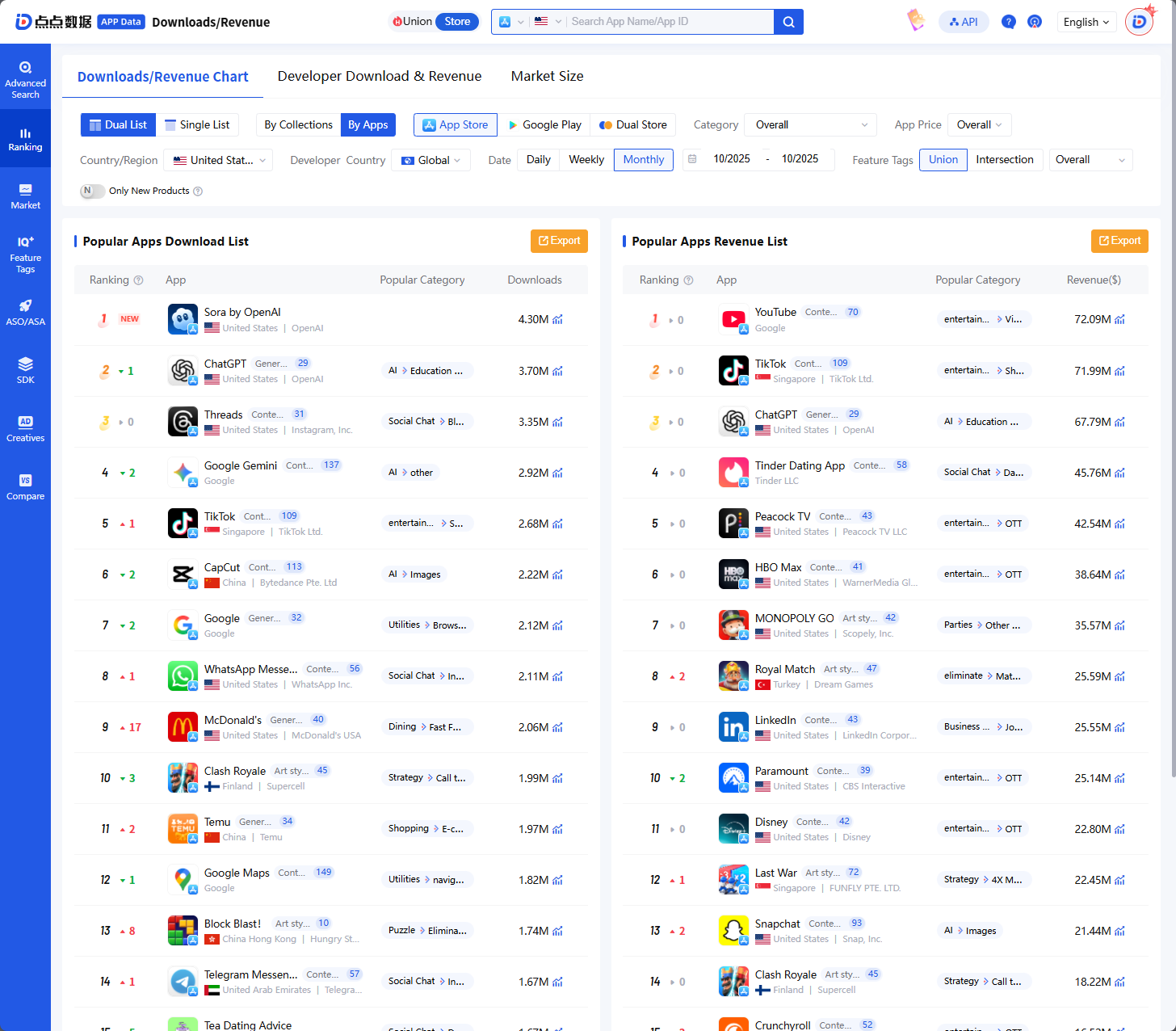Open revenue trend chart for YouTube
1176x1031 pixels.
[1119, 319]
